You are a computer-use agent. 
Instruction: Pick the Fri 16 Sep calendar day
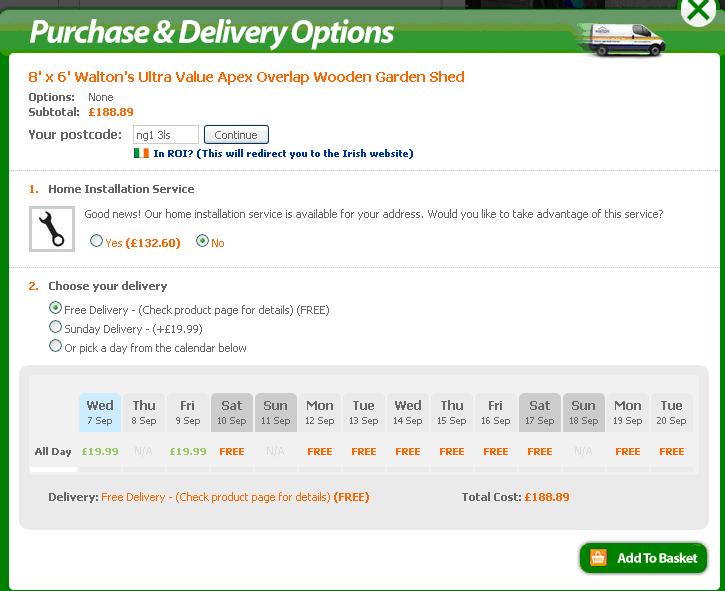point(496,412)
